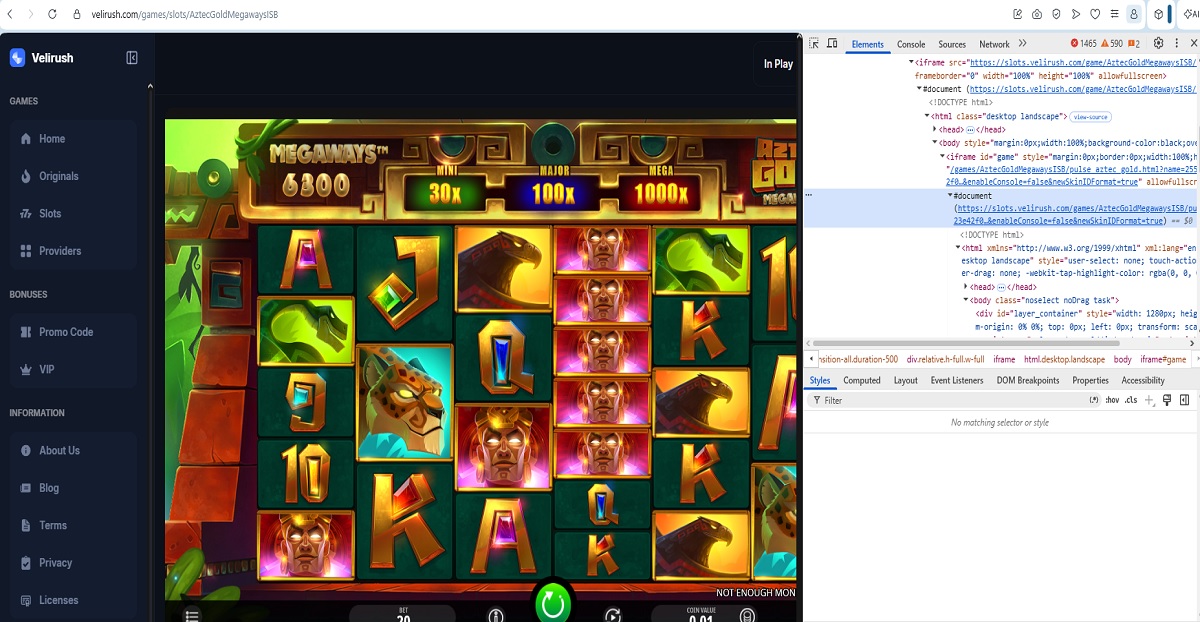Click the iframe#game breadcrumb
Image resolution: width=1200 pixels, height=622 pixels.
pyautogui.click(x=1163, y=359)
